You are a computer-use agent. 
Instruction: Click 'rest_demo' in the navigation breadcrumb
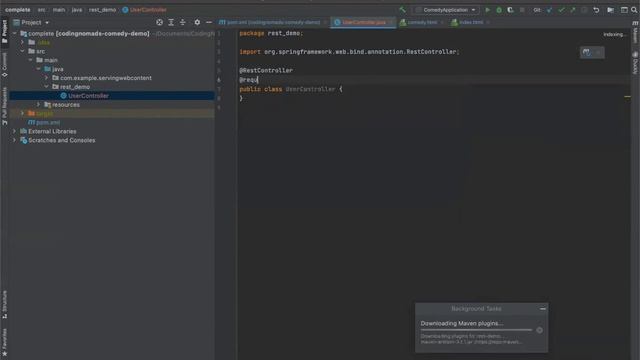[x=102, y=10]
